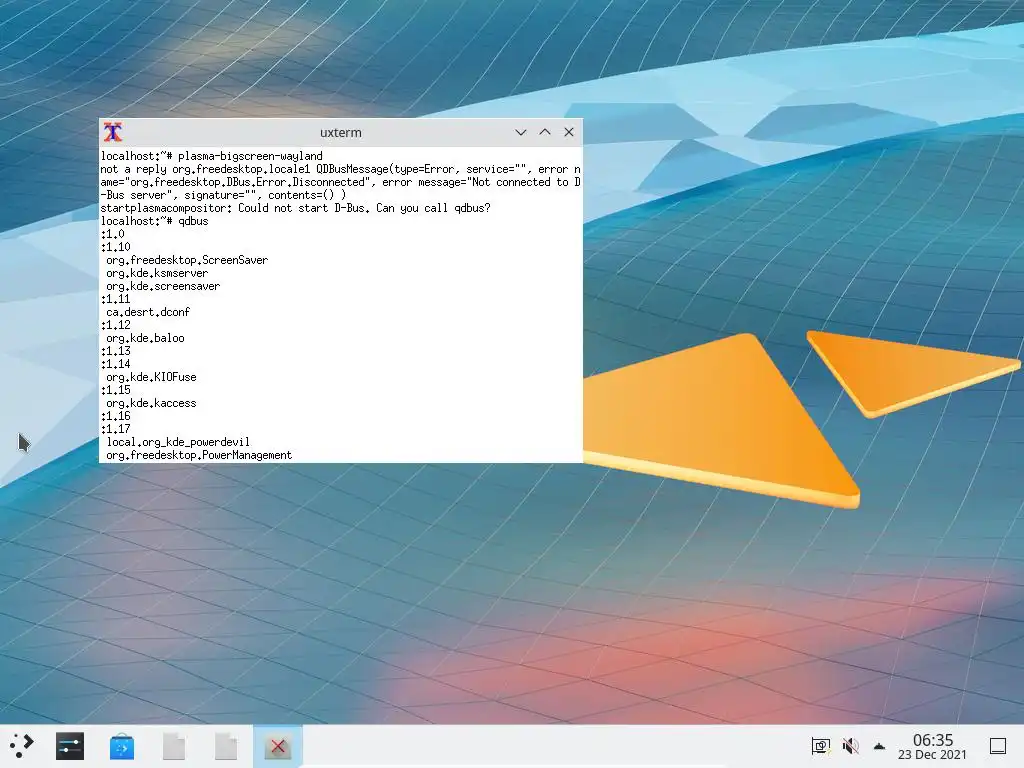Click the ':1.17' connection line
Viewport: 1024px width, 768px height.
(x=116, y=429)
